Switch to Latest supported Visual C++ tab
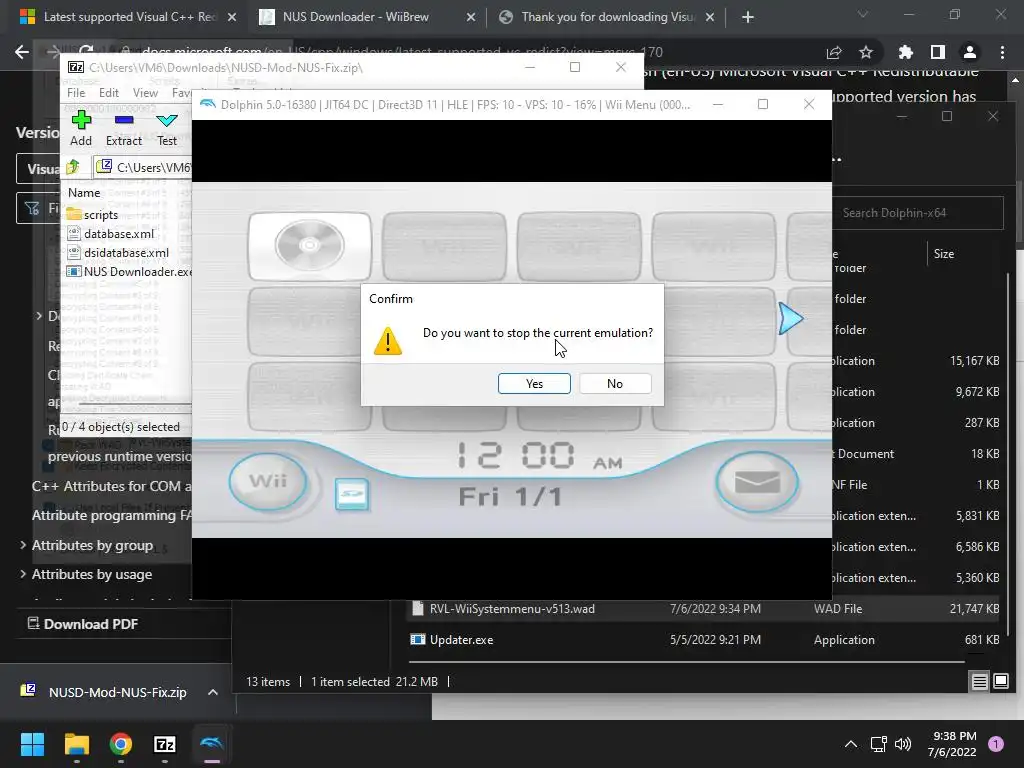Image resolution: width=1024 pixels, height=768 pixels. click(128, 17)
